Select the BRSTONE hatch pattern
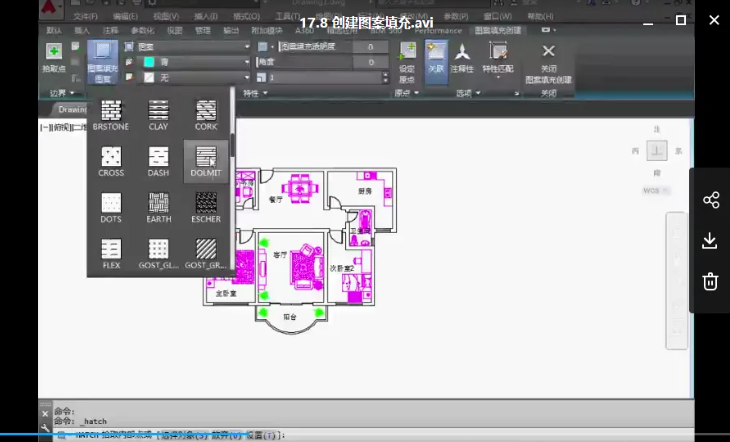The image size is (730, 442). [x=111, y=115]
